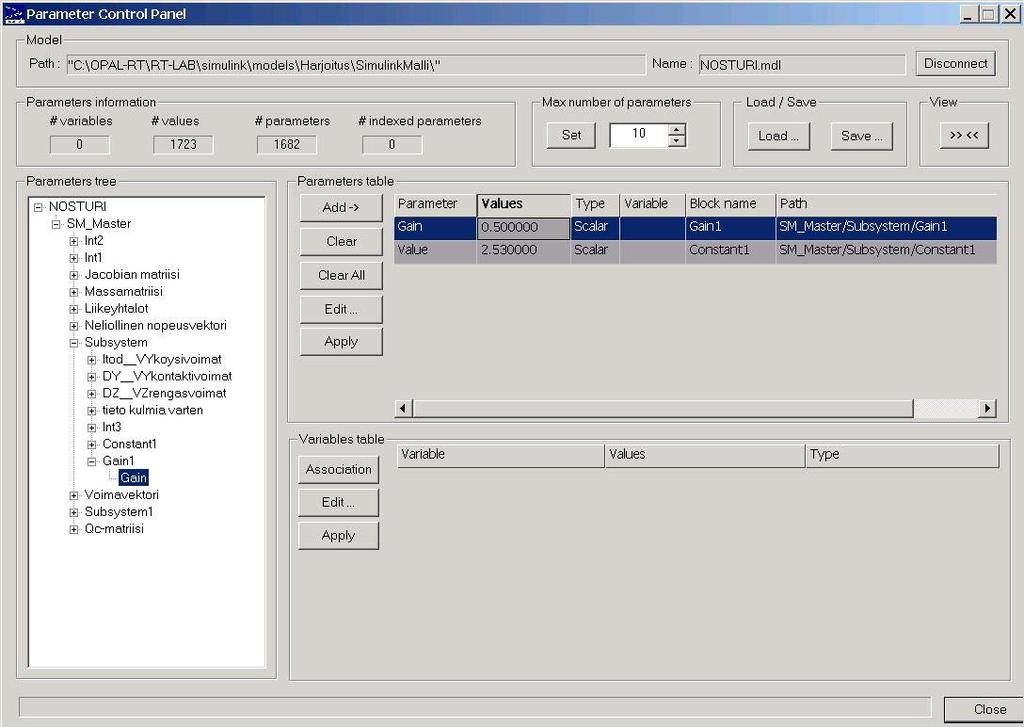This screenshot has width=1024, height=727.
Task: Minimize the Parameter Control Panel window
Action: (x=968, y=14)
